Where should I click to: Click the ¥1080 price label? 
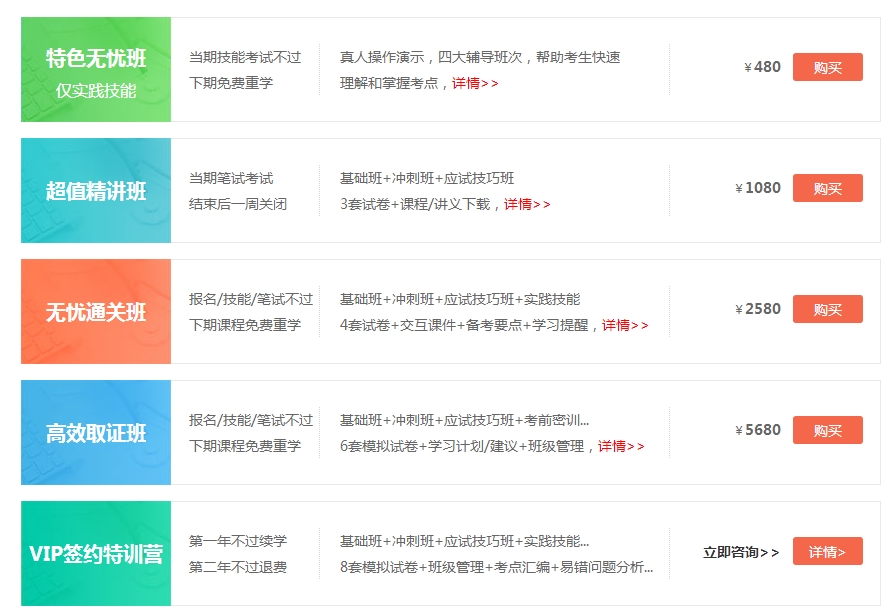coord(758,188)
